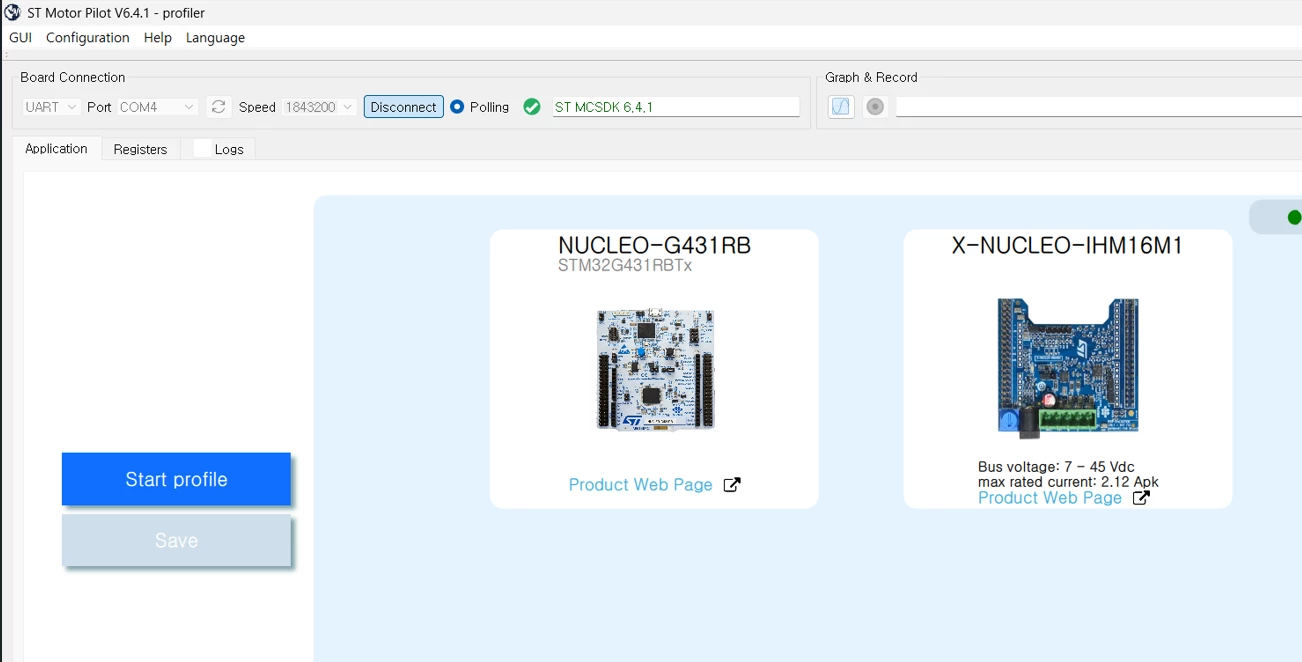Click the STM32G431RBTx subtitle text
This screenshot has height=662, width=1302.
(625, 266)
